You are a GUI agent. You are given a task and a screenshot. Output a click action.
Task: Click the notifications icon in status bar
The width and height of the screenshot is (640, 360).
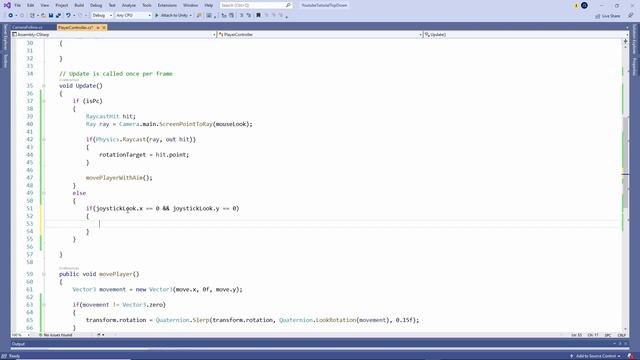[631, 356]
